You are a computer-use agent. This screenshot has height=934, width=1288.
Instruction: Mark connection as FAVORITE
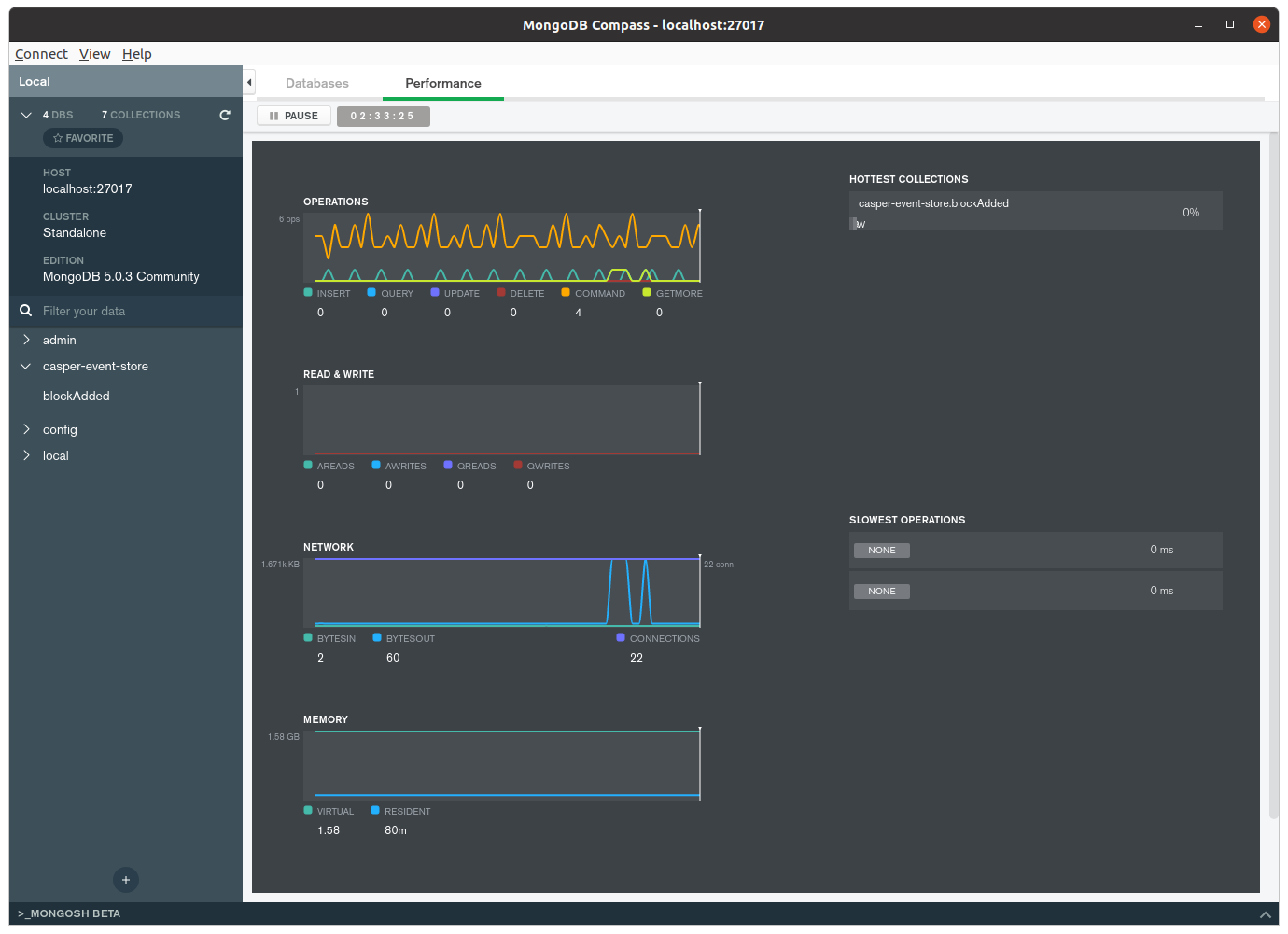pos(83,138)
